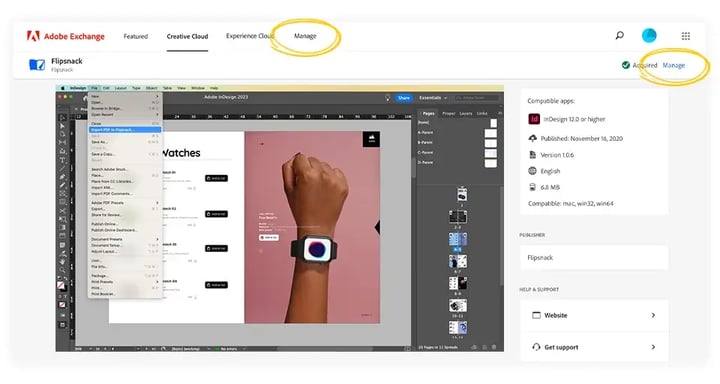Image resolution: width=720 pixels, height=384 pixels.
Task: Open the Adobe apps grid icon
Action: click(686, 36)
